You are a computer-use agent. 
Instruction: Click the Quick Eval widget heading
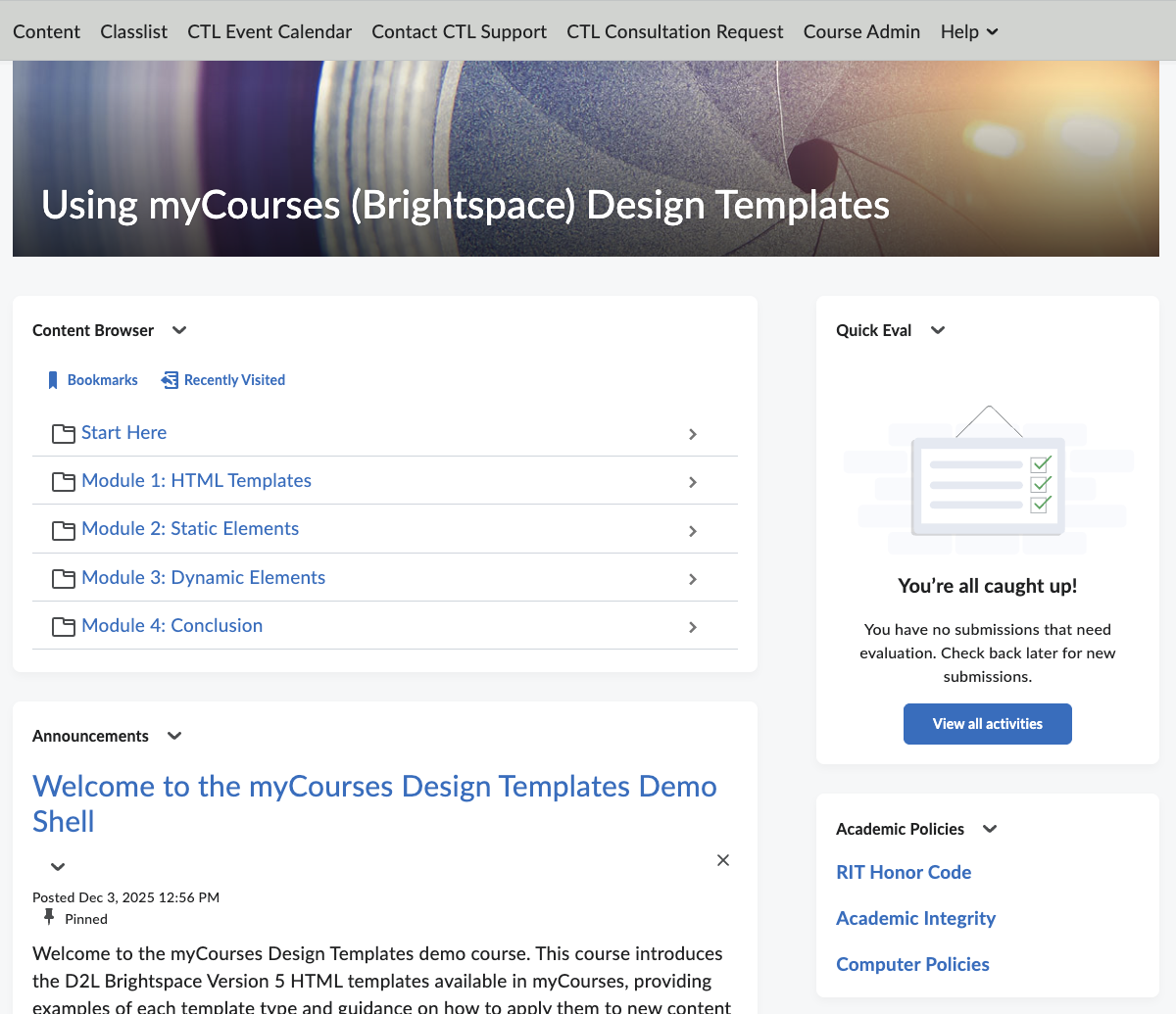pyautogui.click(x=873, y=330)
